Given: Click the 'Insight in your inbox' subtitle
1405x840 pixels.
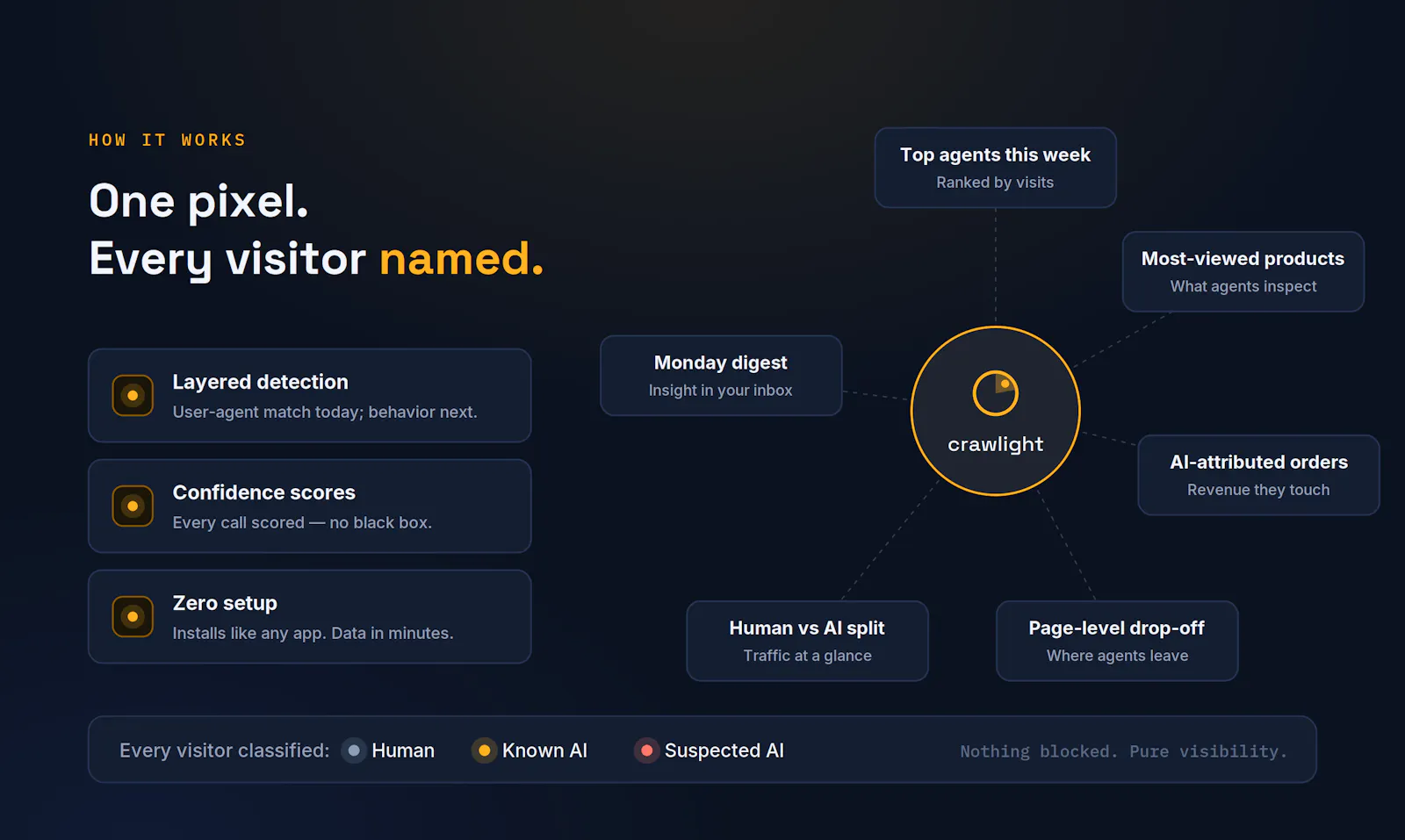Looking at the screenshot, I should (x=720, y=391).
